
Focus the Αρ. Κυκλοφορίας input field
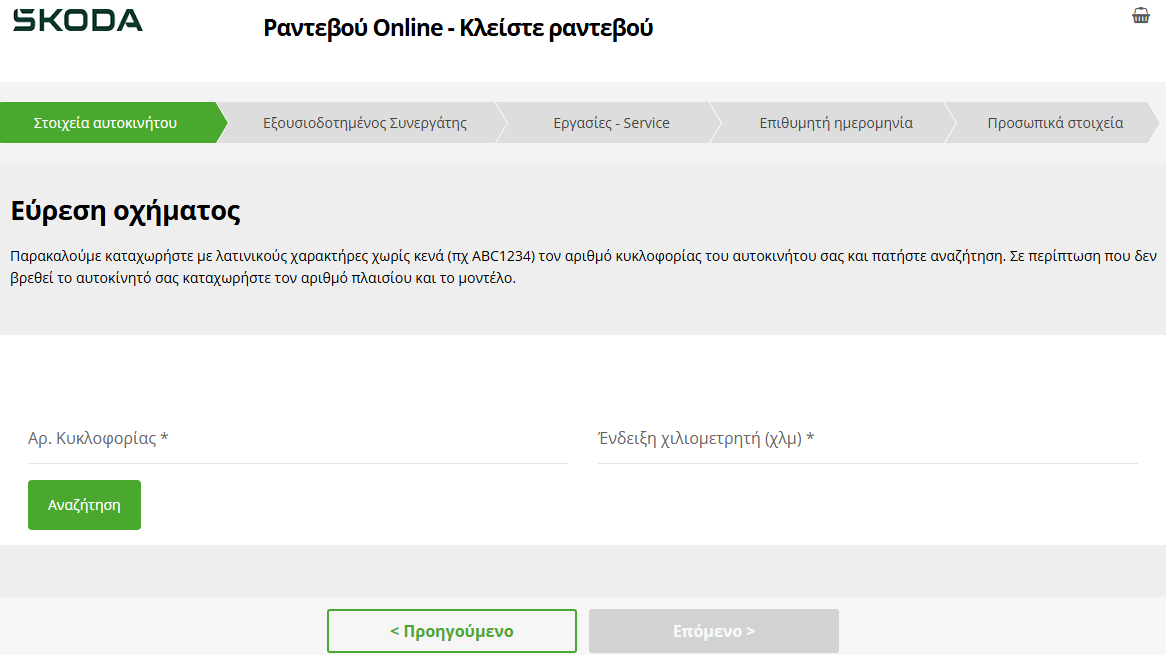[297, 439]
